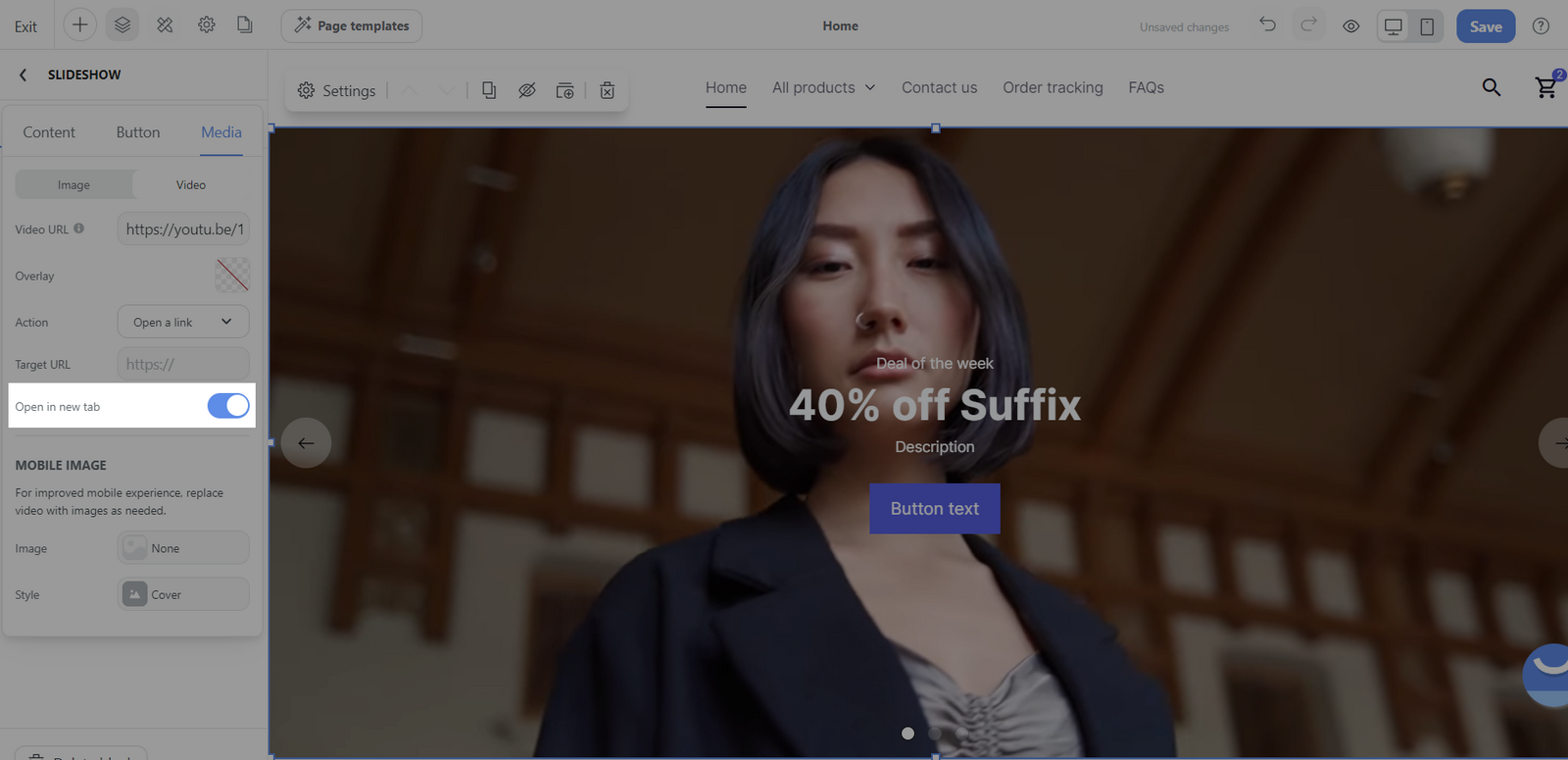Open Page templates button
Image resolution: width=1568 pixels, height=760 pixels.
tap(352, 25)
